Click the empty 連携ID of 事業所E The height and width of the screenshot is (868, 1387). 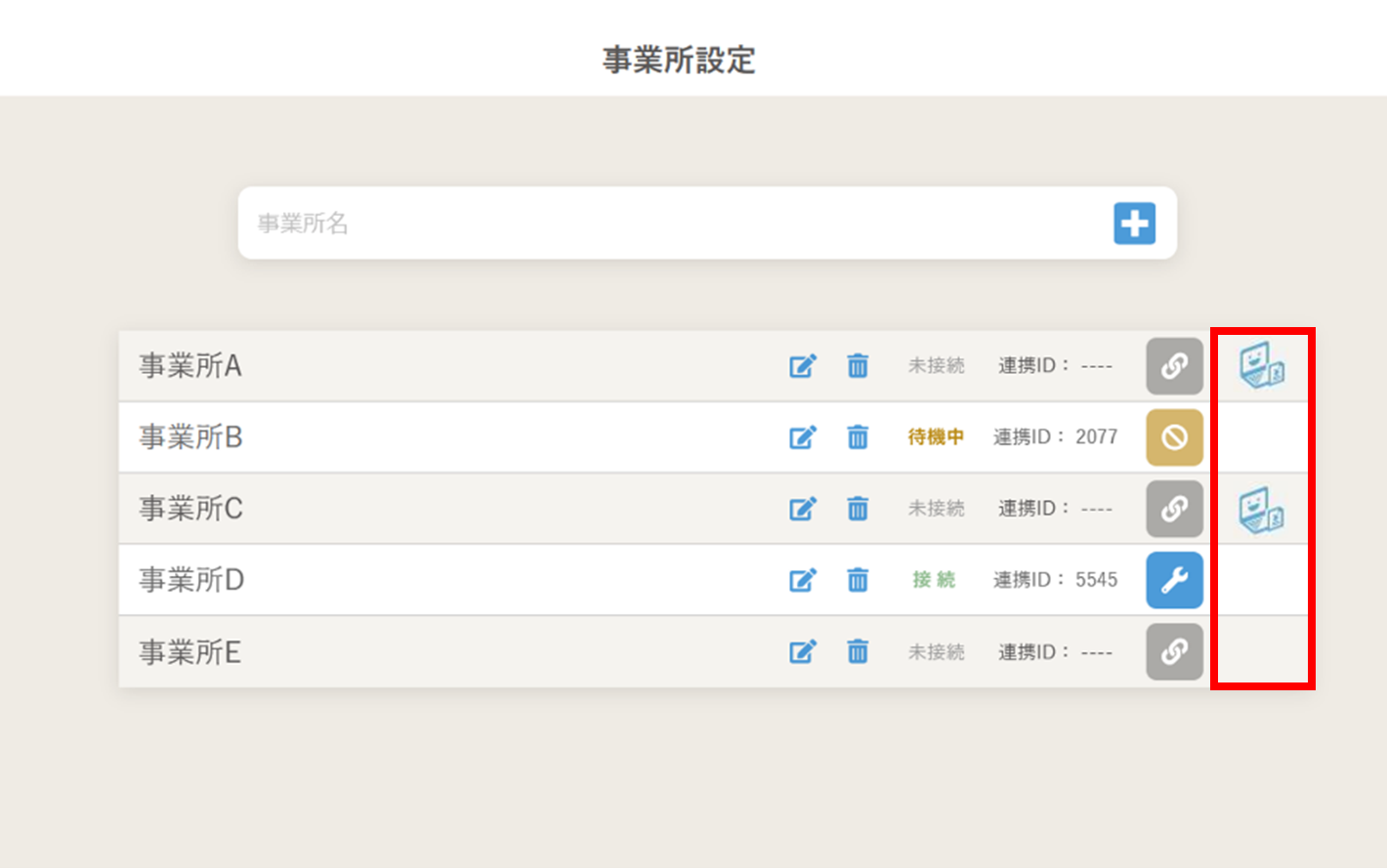tap(1055, 651)
